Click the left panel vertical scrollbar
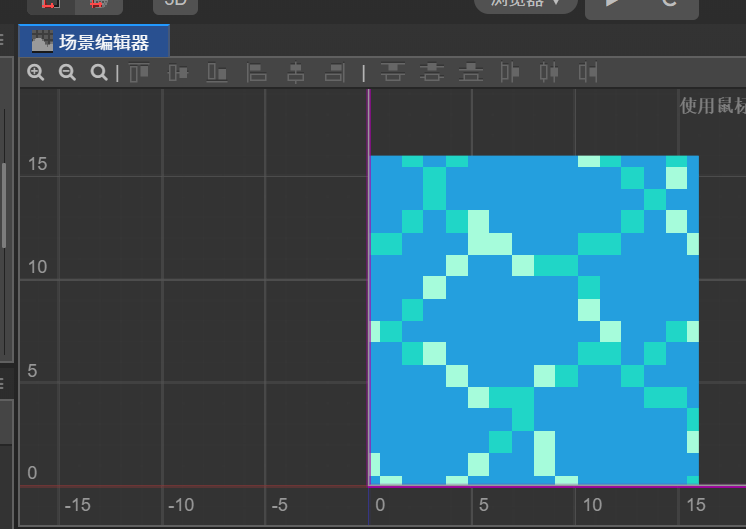Image resolution: width=746 pixels, height=529 pixels. point(4,205)
